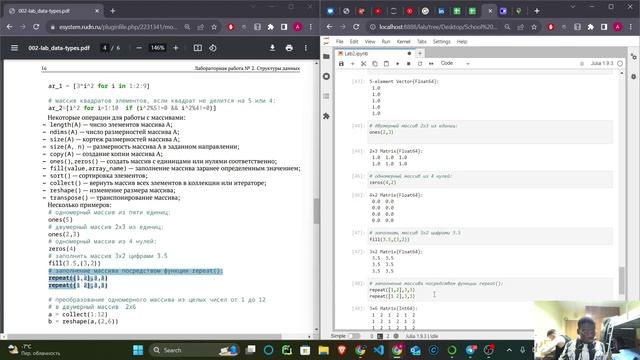Viewport: 640px width, 360px height.
Task: Reload the localhost page in right browser
Action: click(x=356, y=27)
